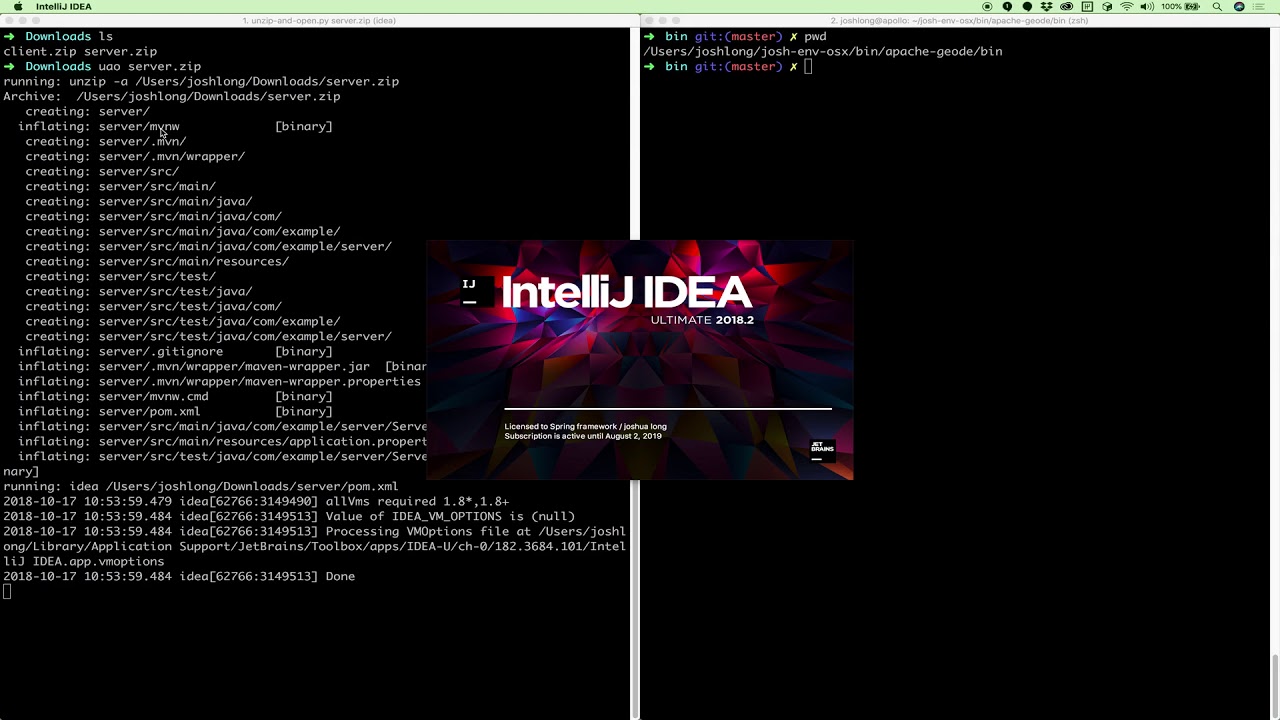Minimize the left terminal window
This screenshot has width=1280, height=720.
click(x=22, y=20)
